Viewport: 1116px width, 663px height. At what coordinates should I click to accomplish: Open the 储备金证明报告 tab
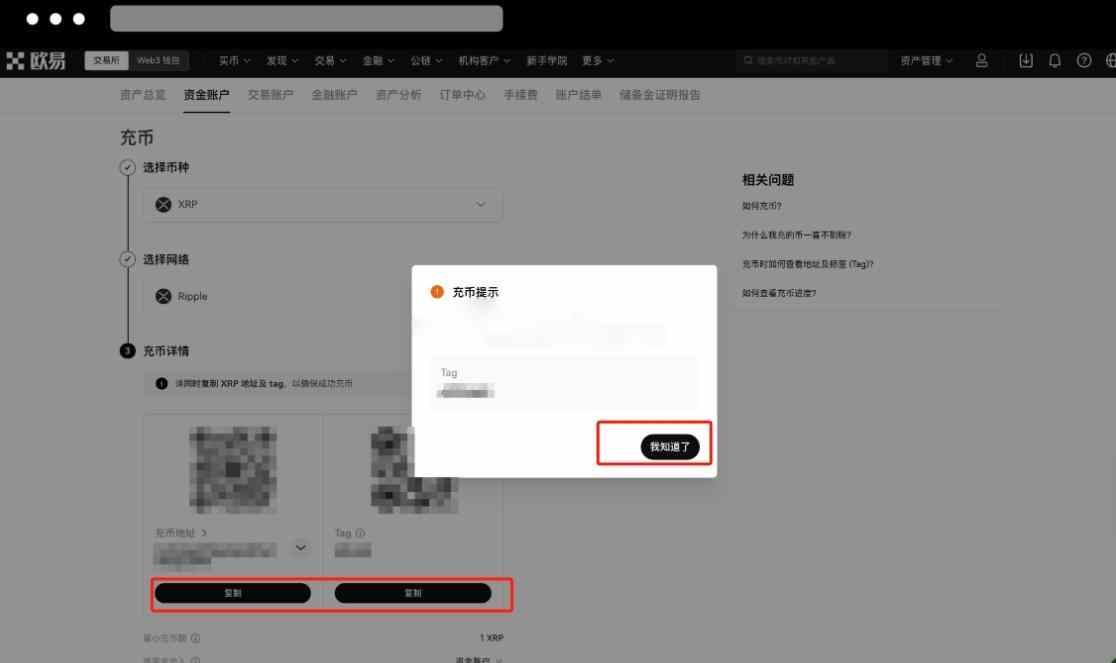pos(660,95)
